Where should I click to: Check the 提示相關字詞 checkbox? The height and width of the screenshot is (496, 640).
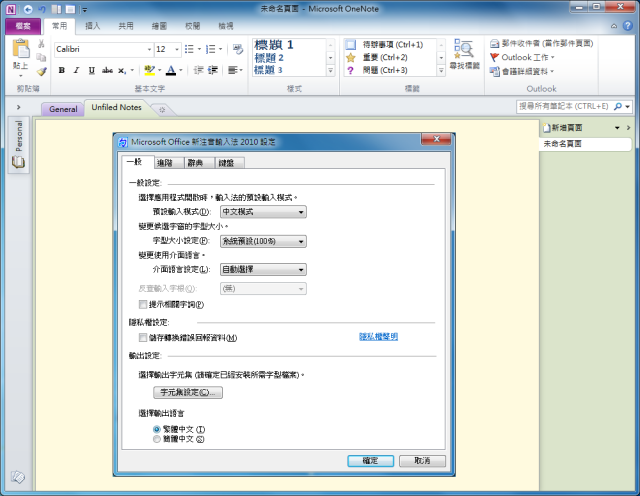(143, 305)
